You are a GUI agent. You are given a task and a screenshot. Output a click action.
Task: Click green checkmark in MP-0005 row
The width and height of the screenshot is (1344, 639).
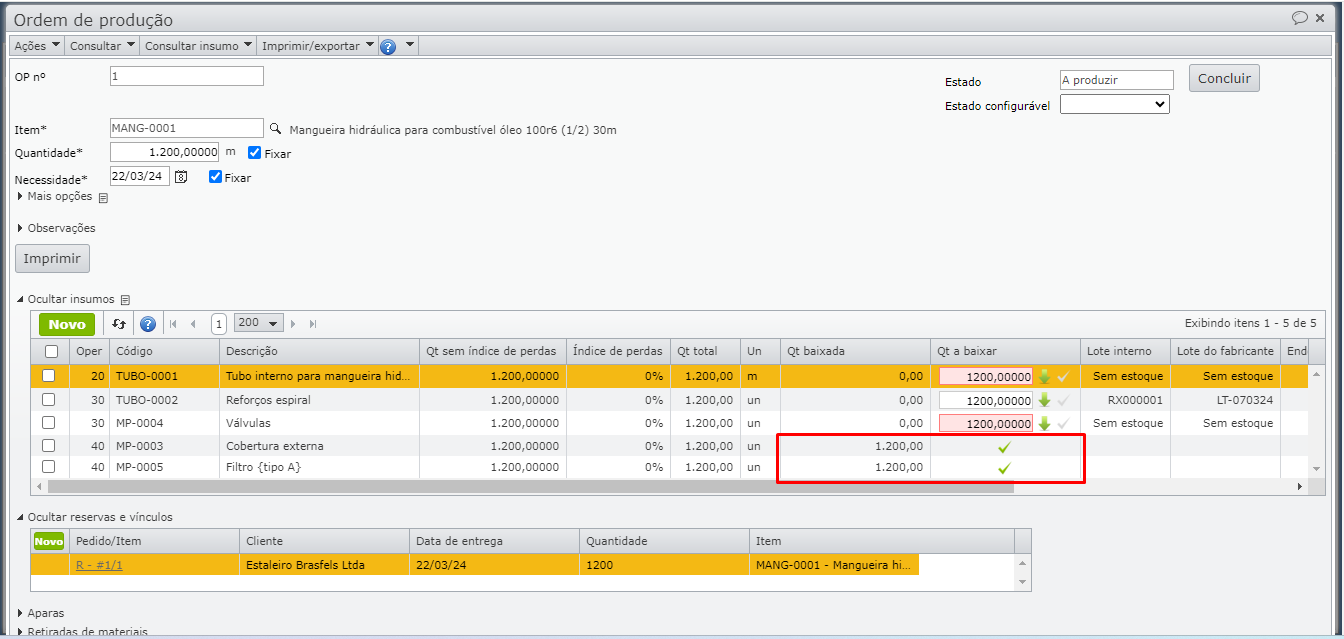[1005, 468]
